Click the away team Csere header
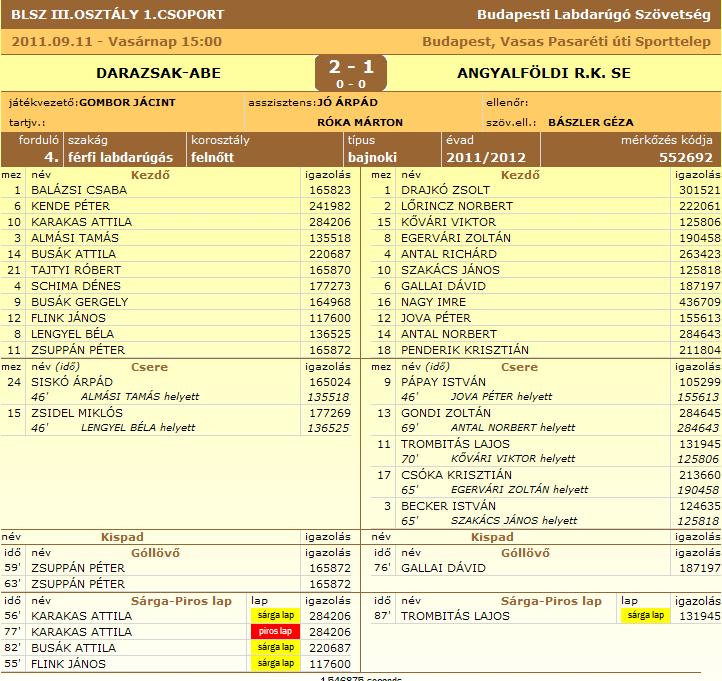 (x=519, y=367)
